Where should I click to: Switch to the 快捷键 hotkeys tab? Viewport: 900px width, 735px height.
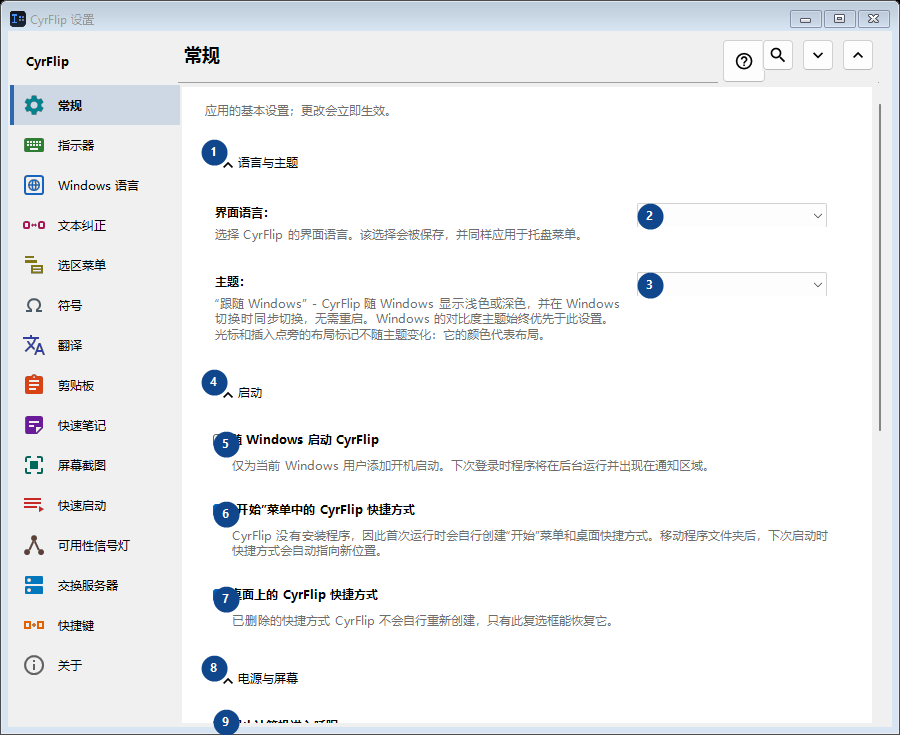95,625
